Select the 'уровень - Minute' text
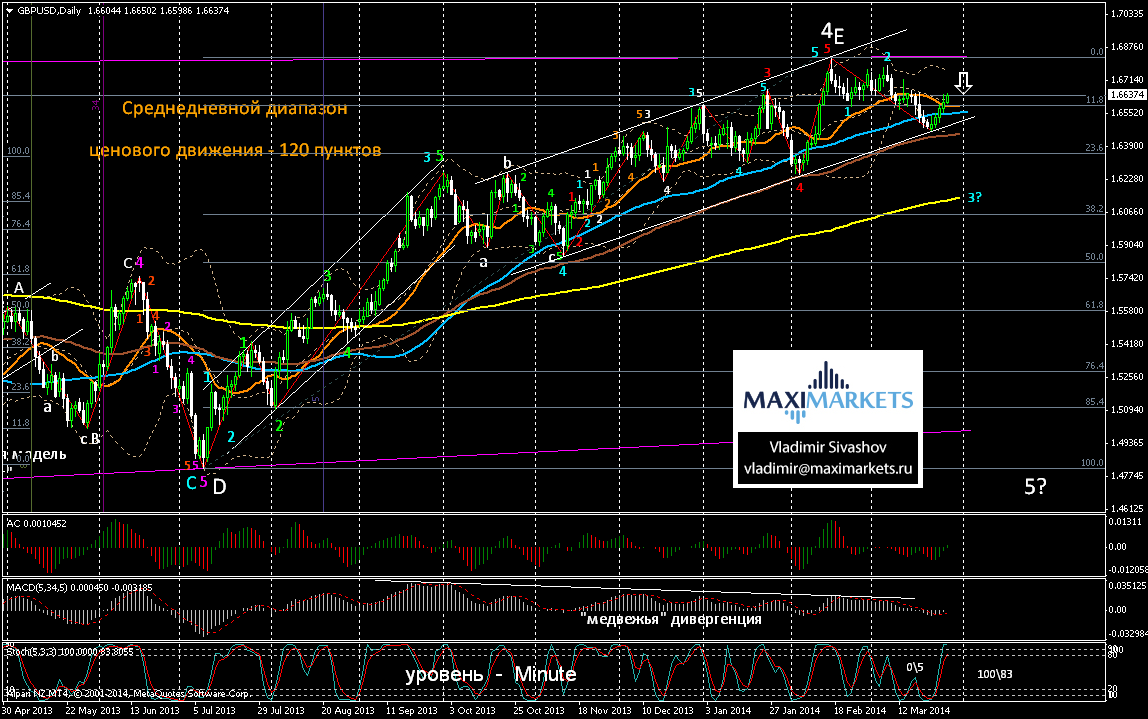 tap(491, 674)
